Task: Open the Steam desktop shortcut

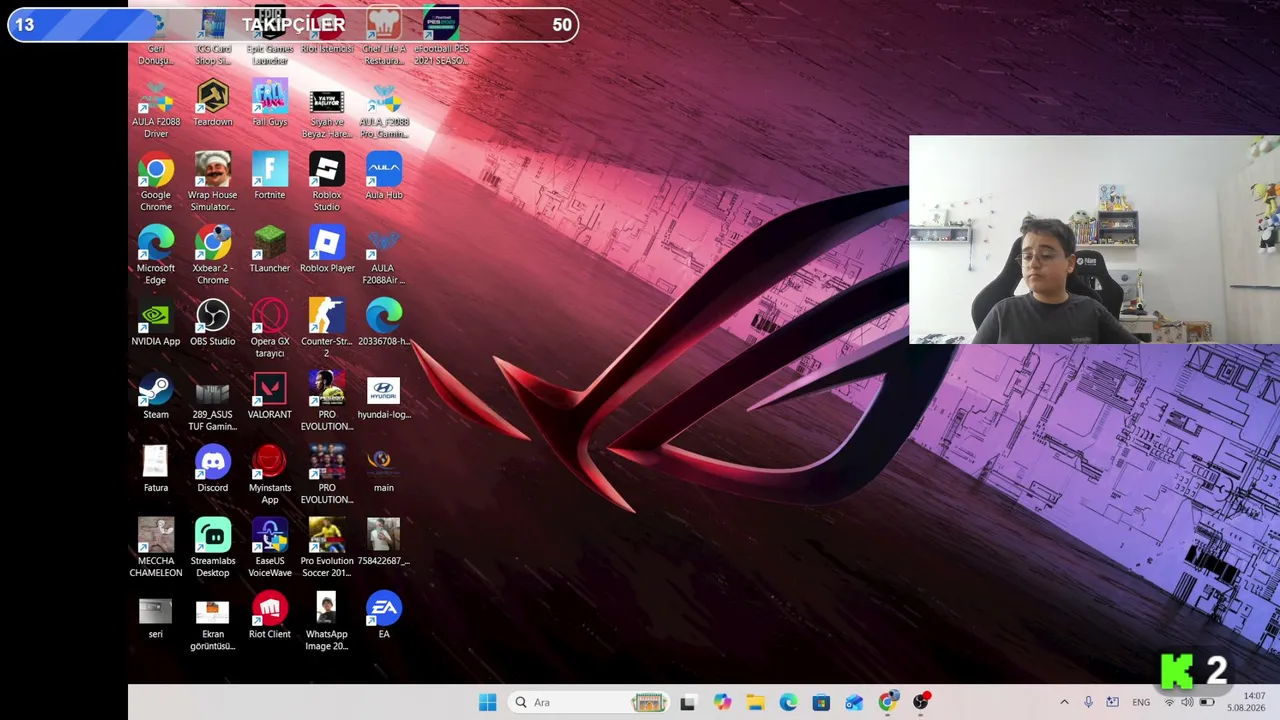Action: click(x=156, y=396)
